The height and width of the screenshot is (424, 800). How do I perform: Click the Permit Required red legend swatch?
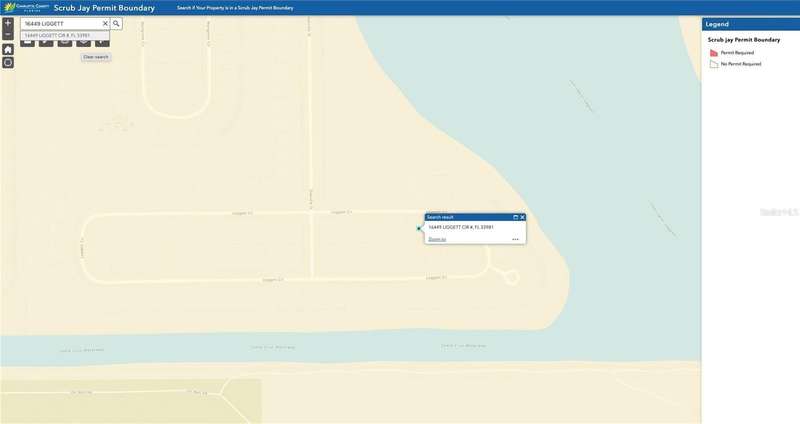(x=714, y=51)
